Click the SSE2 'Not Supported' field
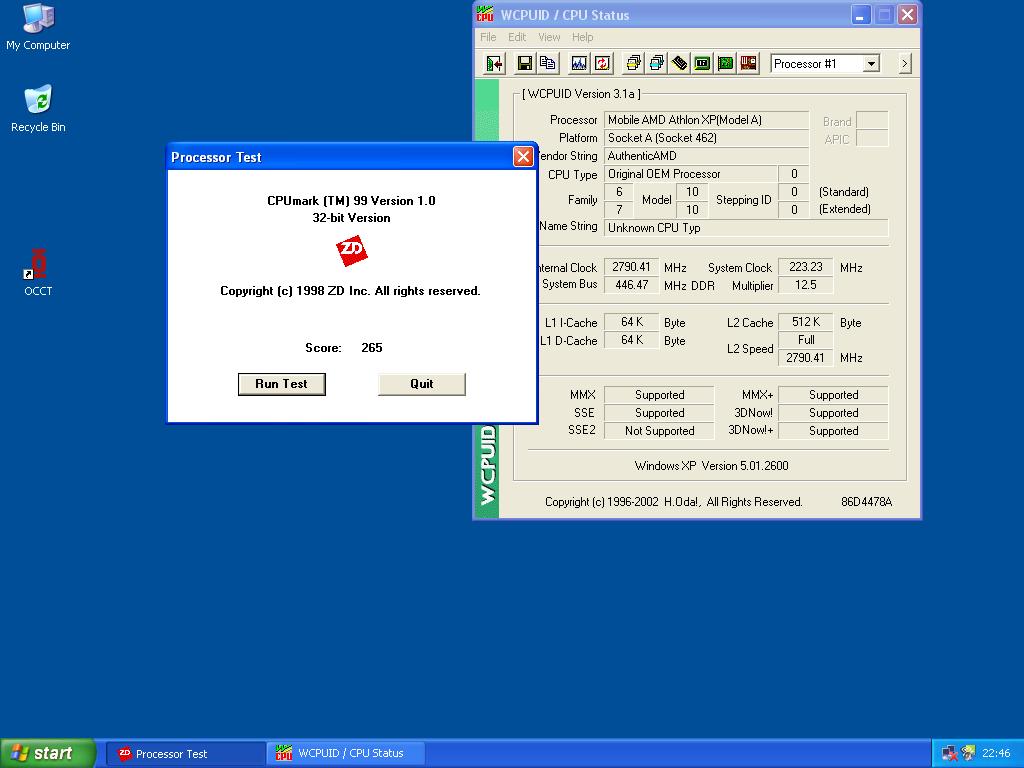Viewport: 1024px width, 768px height. [659, 431]
